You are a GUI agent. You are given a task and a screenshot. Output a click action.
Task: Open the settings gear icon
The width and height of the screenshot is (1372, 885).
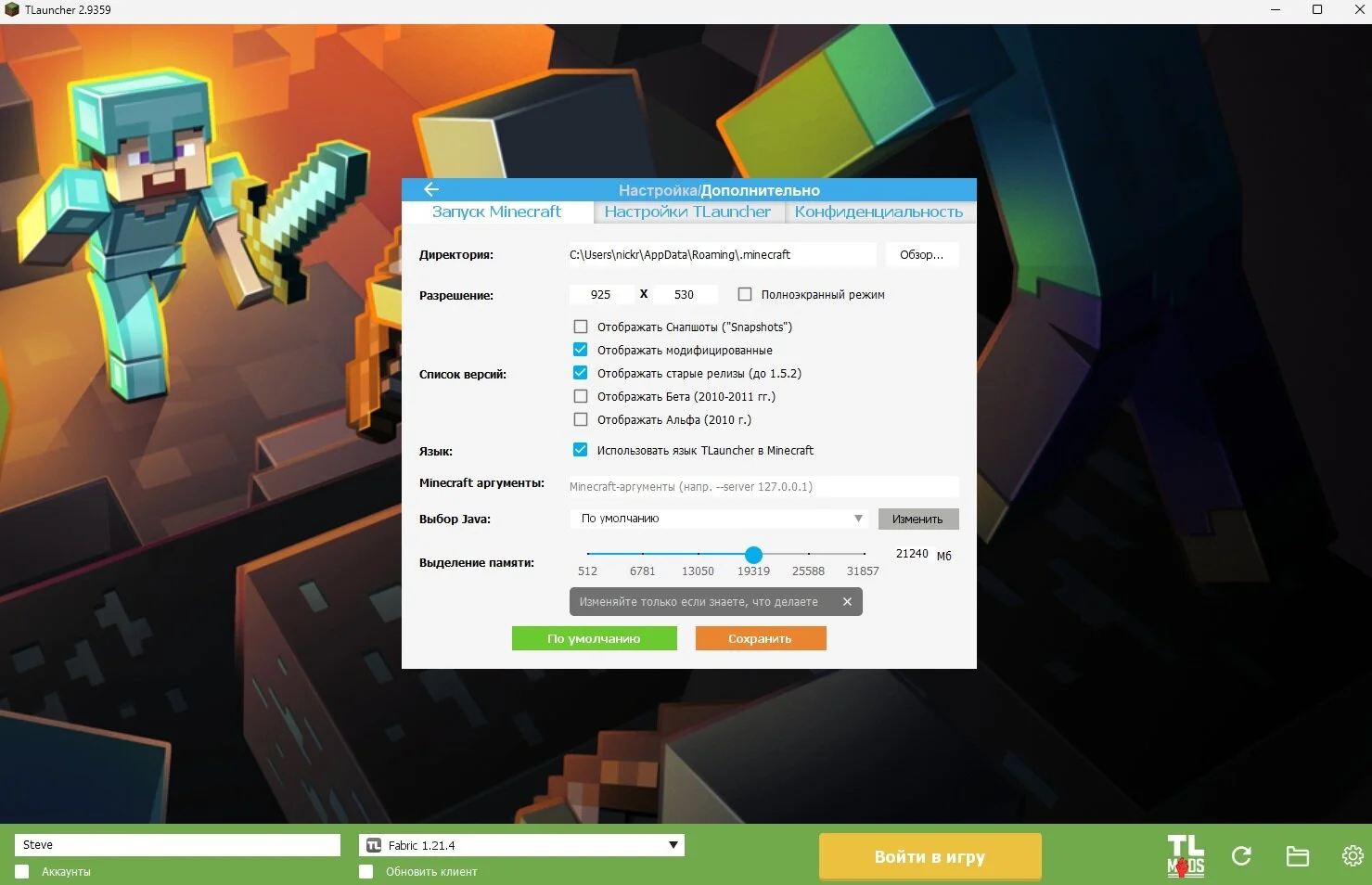click(x=1352, y=855)
